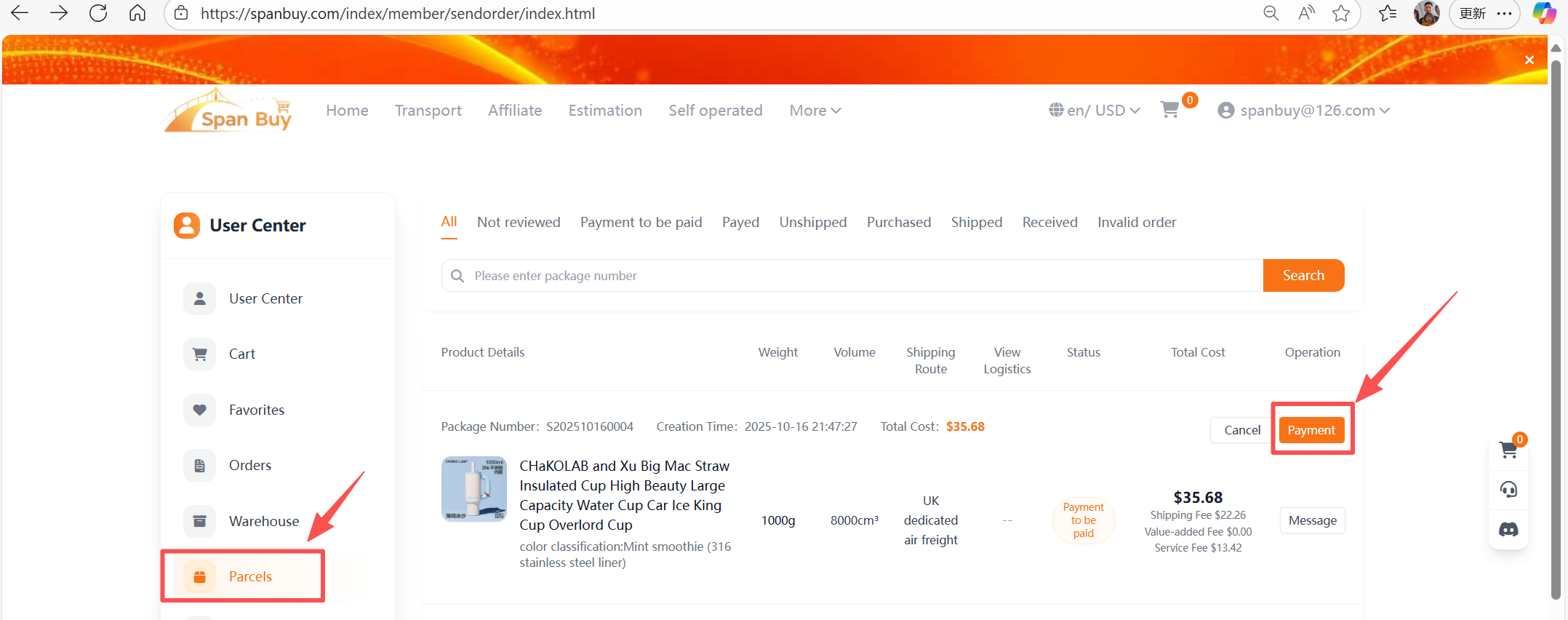Add page to favorites with star icon
The height and width of the screenshot is (620, 1568).
click(1341, 13)
